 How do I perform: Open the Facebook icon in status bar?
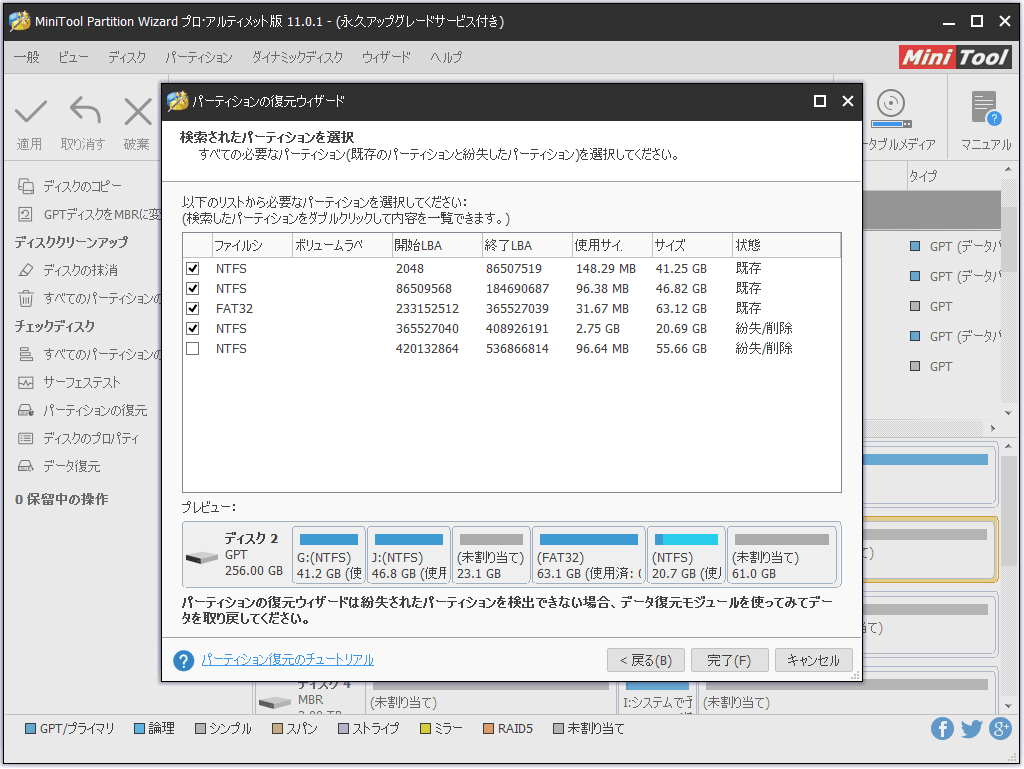click(x=942, y=729)
